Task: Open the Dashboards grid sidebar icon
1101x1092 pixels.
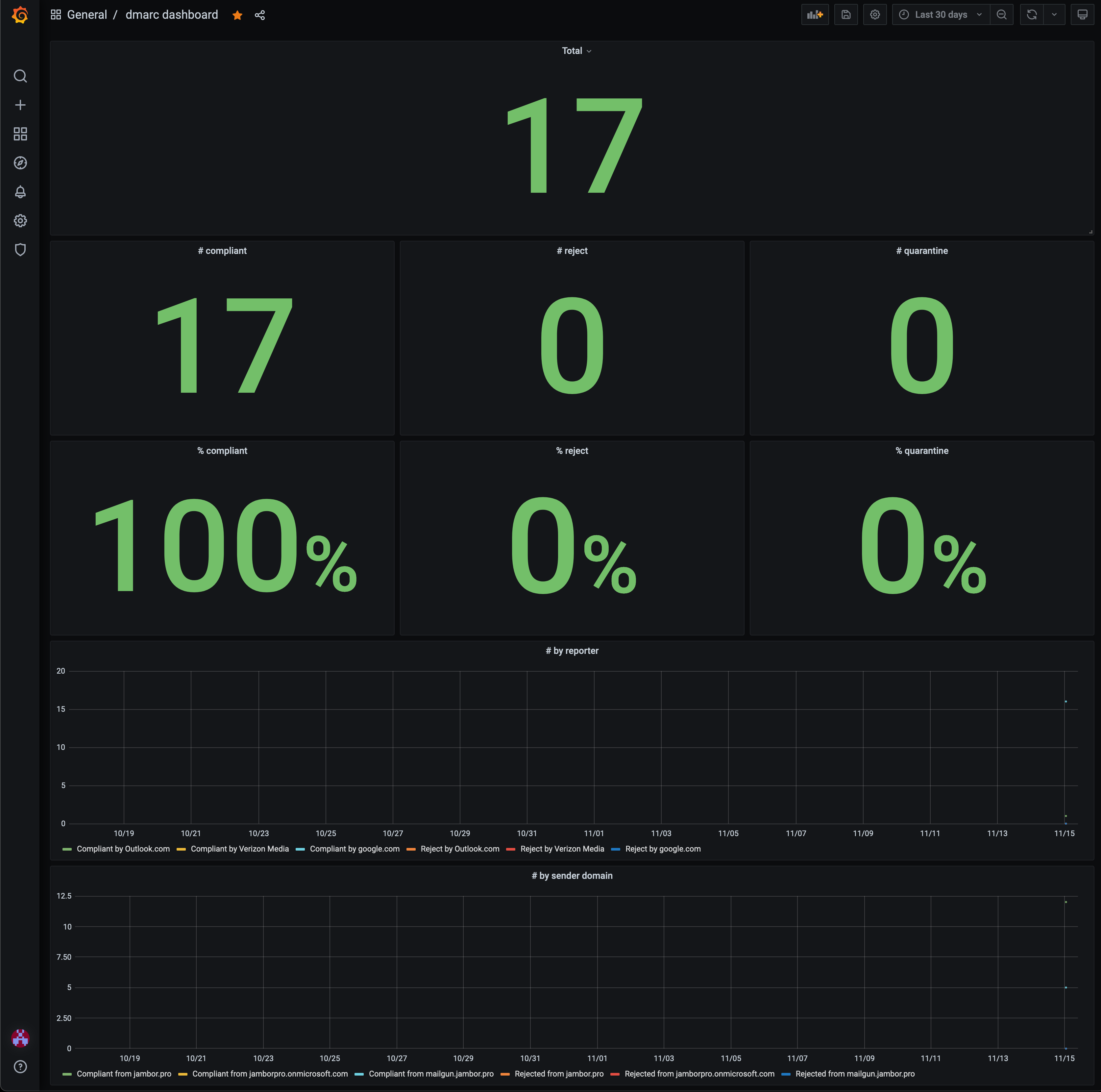Action: pos(20,134)
